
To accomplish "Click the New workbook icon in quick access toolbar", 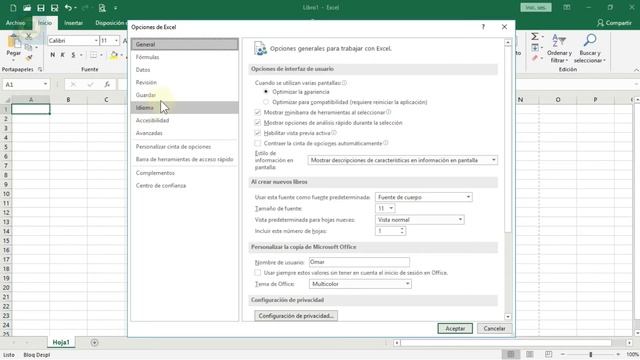I will (x=13, y=8).
